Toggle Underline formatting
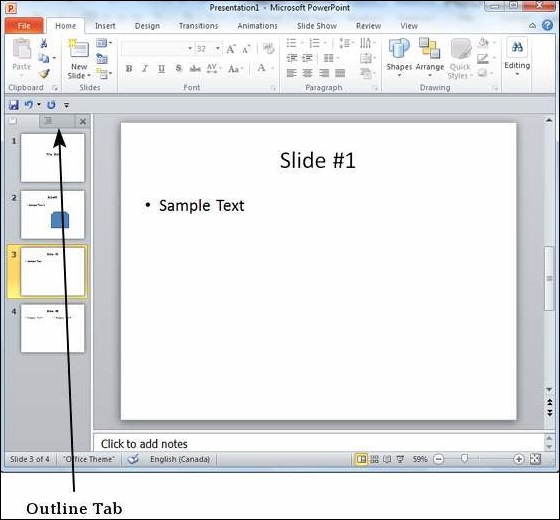 (161, 68)
